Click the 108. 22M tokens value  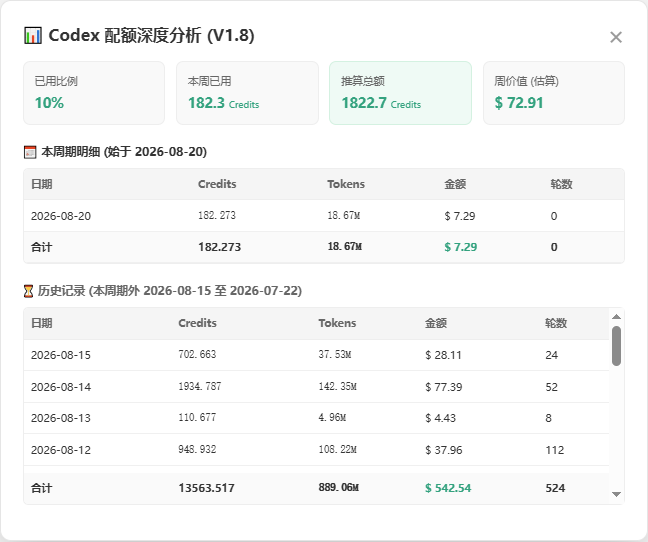tap(337, 449)
